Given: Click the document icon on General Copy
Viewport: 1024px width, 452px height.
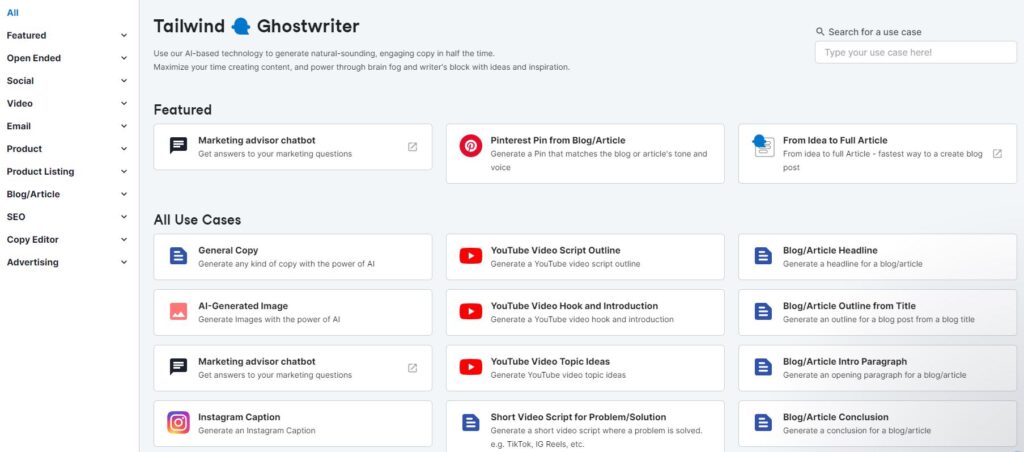Looking at the screenshot, I should click(178, 256).
